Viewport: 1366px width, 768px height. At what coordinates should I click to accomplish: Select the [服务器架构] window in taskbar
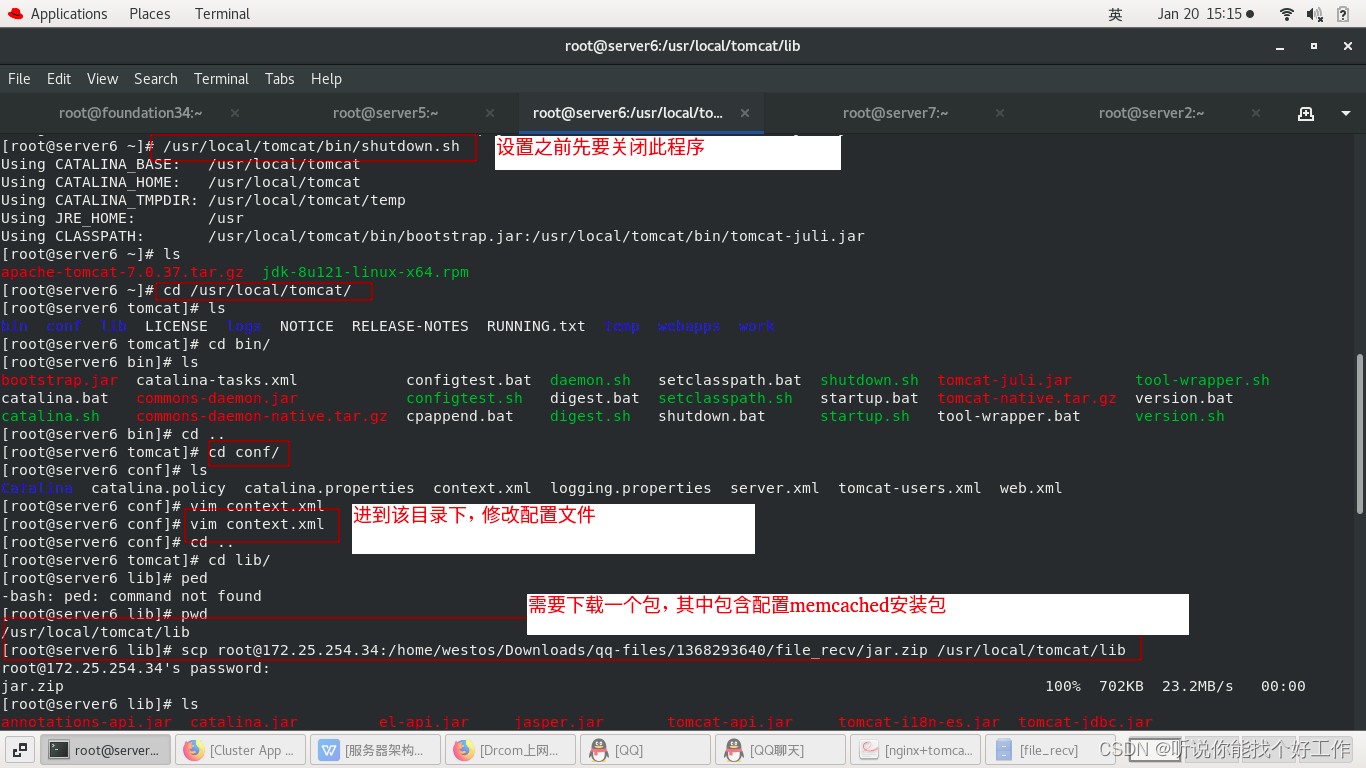[x=375, y=749]
